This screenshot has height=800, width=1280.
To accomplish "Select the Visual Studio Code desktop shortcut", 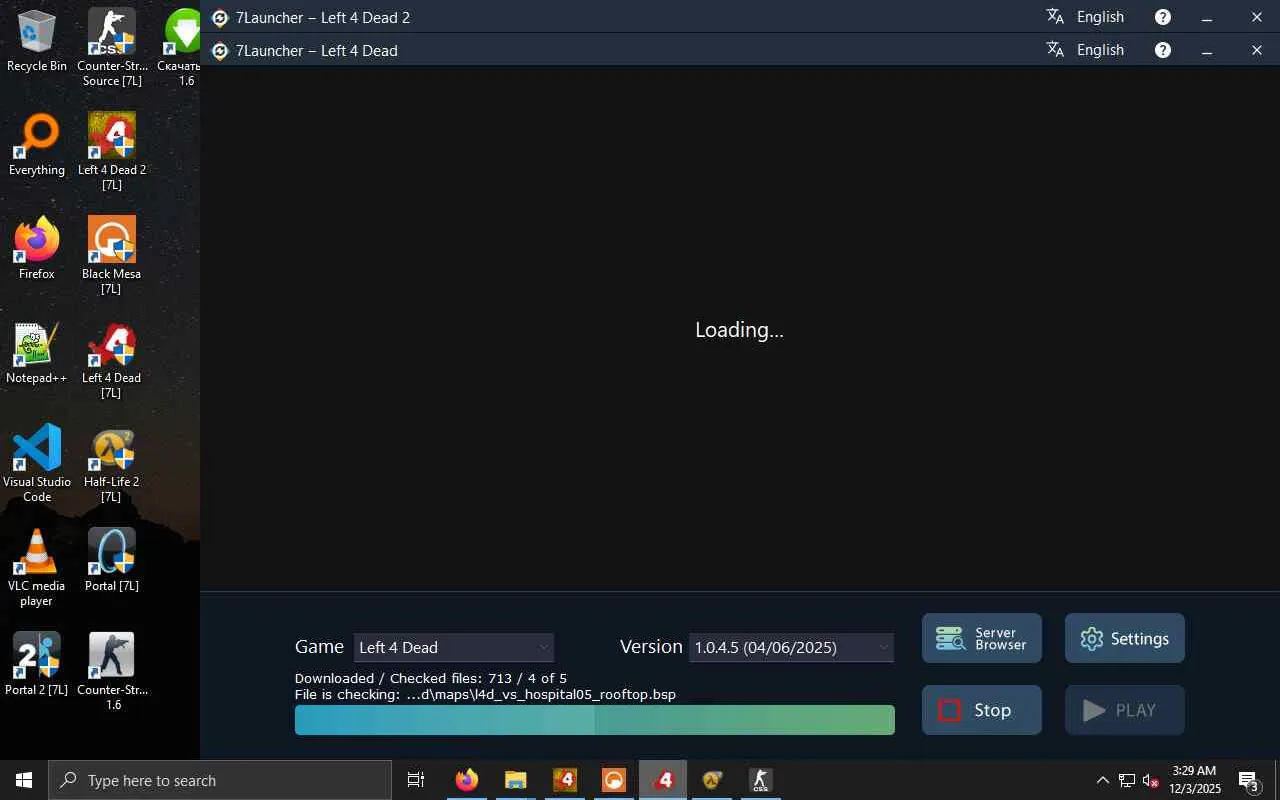I will [37, 463].
